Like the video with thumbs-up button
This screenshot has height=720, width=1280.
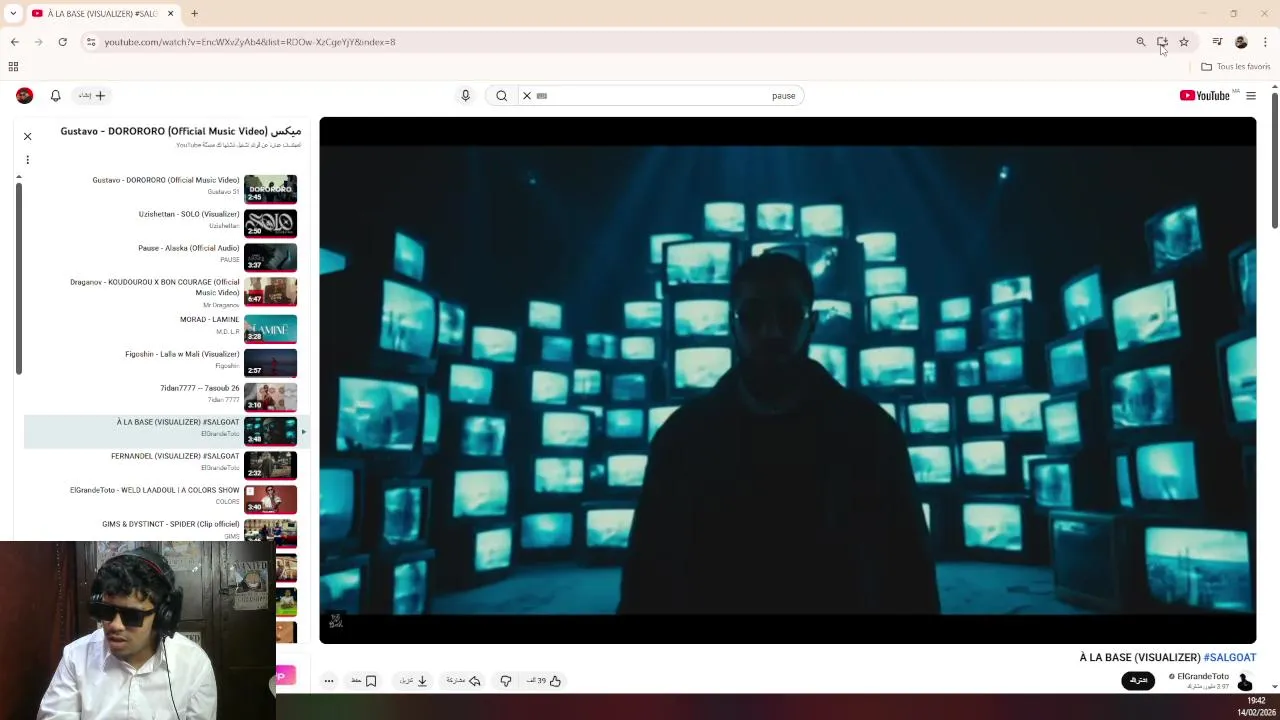point(545,681)
